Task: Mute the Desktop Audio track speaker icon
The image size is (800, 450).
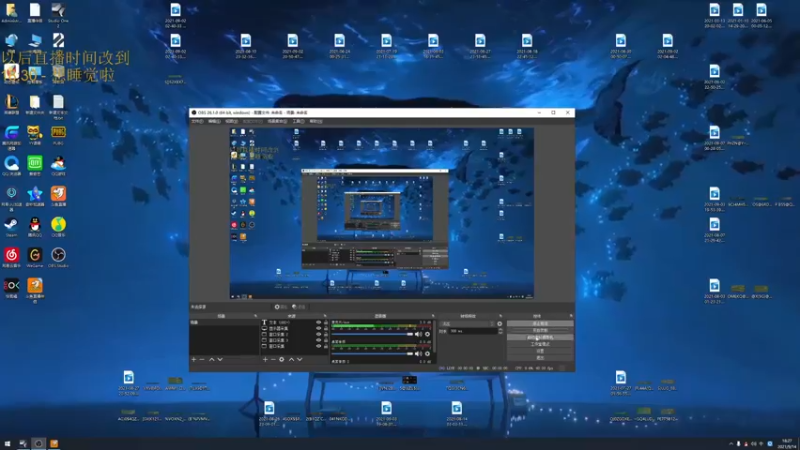Action: [418, 354]
